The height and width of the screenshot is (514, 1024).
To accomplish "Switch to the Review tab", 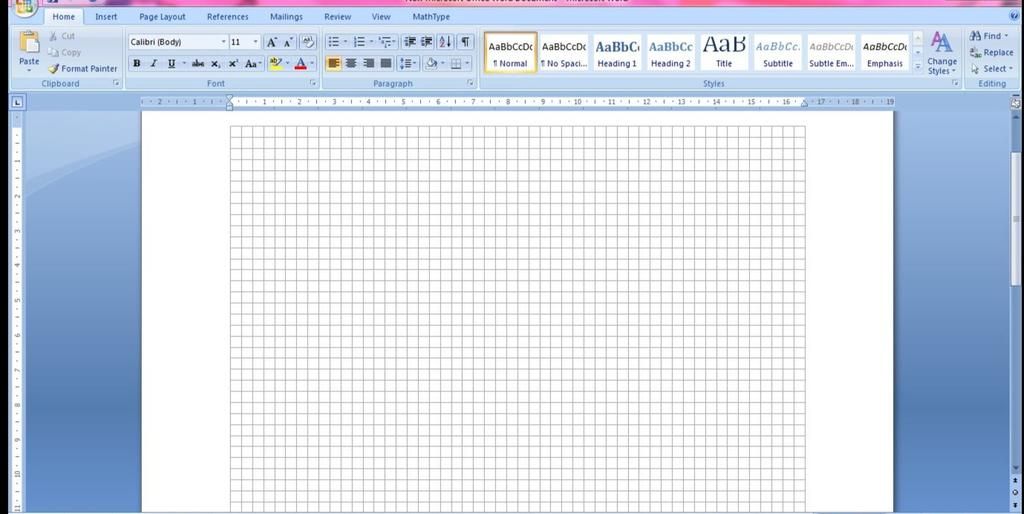I will point(338,17).
